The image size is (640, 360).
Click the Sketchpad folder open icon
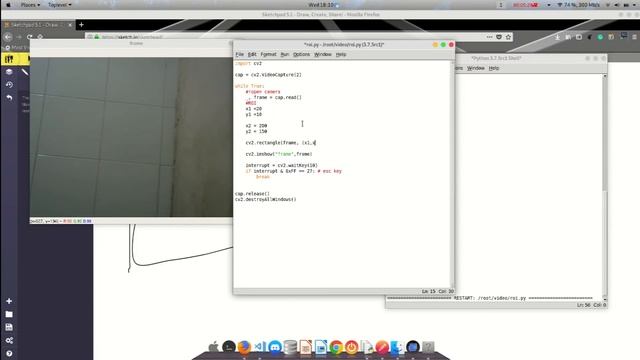click(x=9, y=314)
